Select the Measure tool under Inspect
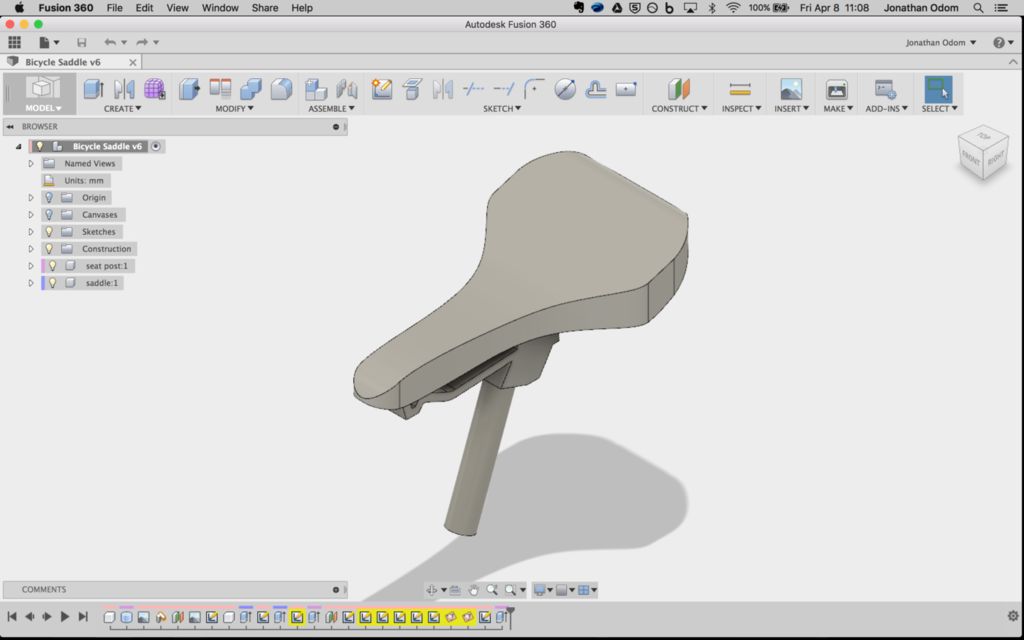This screenshot has width=1024, height=640. click(x=740, y=89)
